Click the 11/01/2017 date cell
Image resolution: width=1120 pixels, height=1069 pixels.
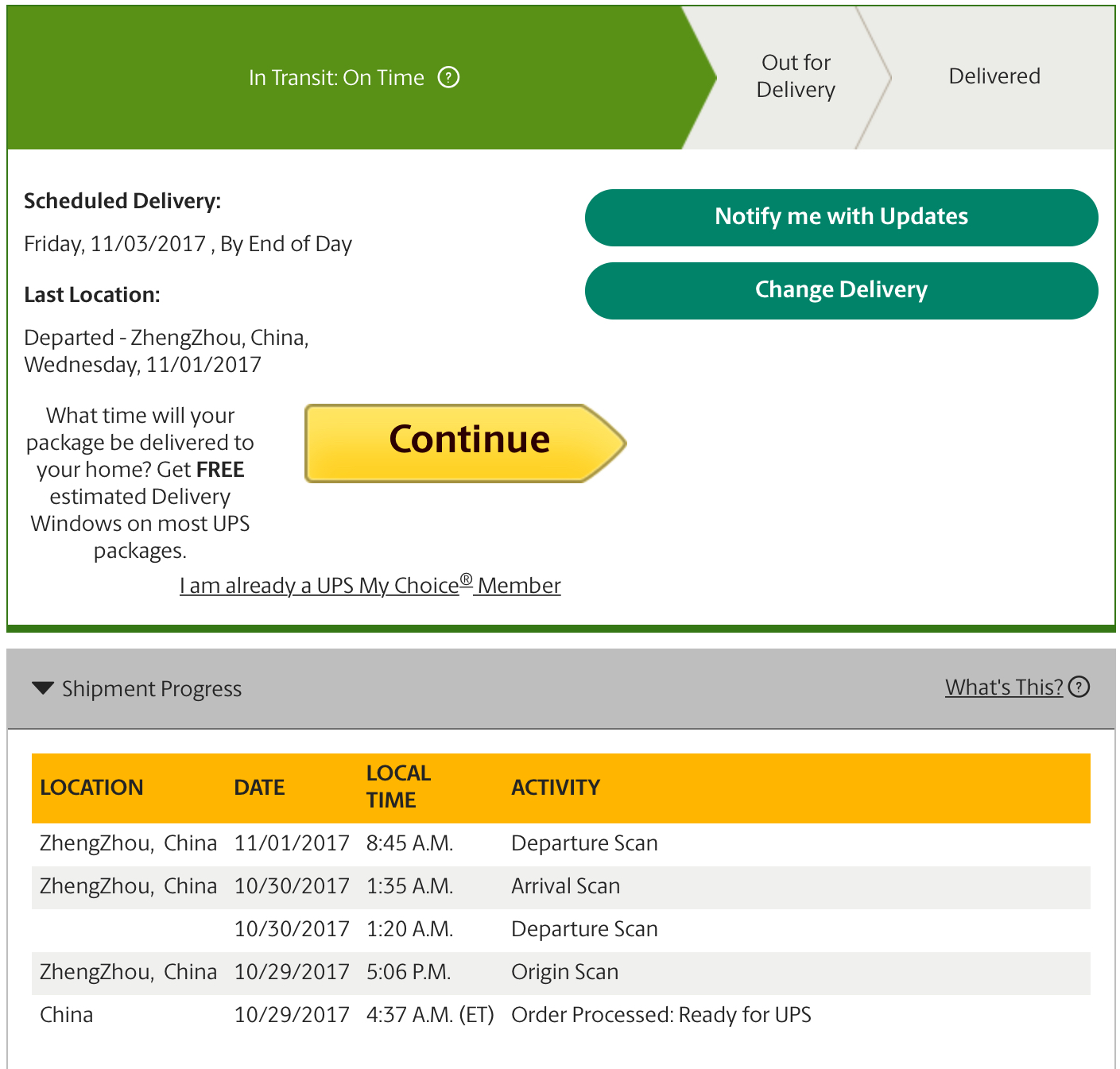[x=292, y=843]
